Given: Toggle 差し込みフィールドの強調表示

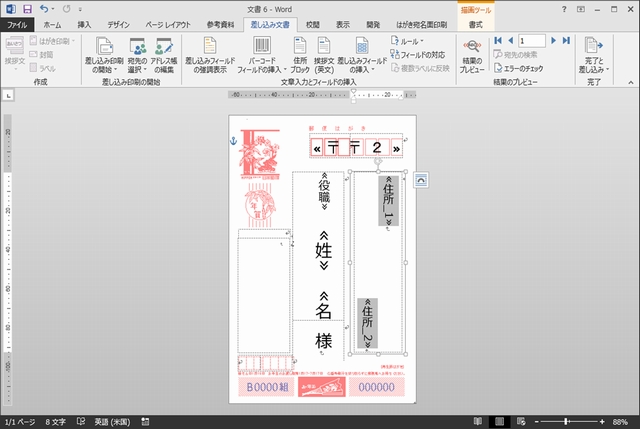Looking at the screenshot, I should [210, 55].
